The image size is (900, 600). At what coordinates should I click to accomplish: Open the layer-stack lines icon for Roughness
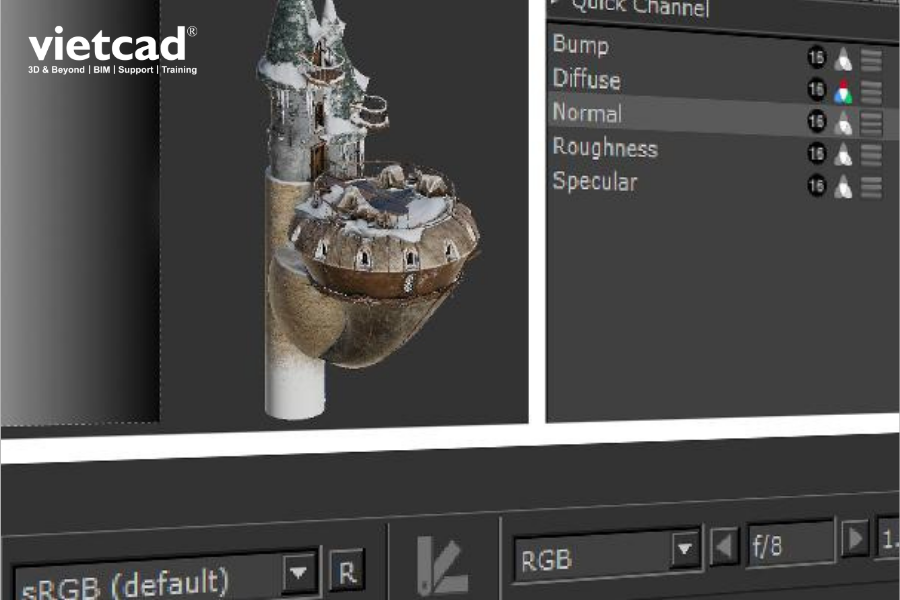pyautogui.click(x=871, y=156)
